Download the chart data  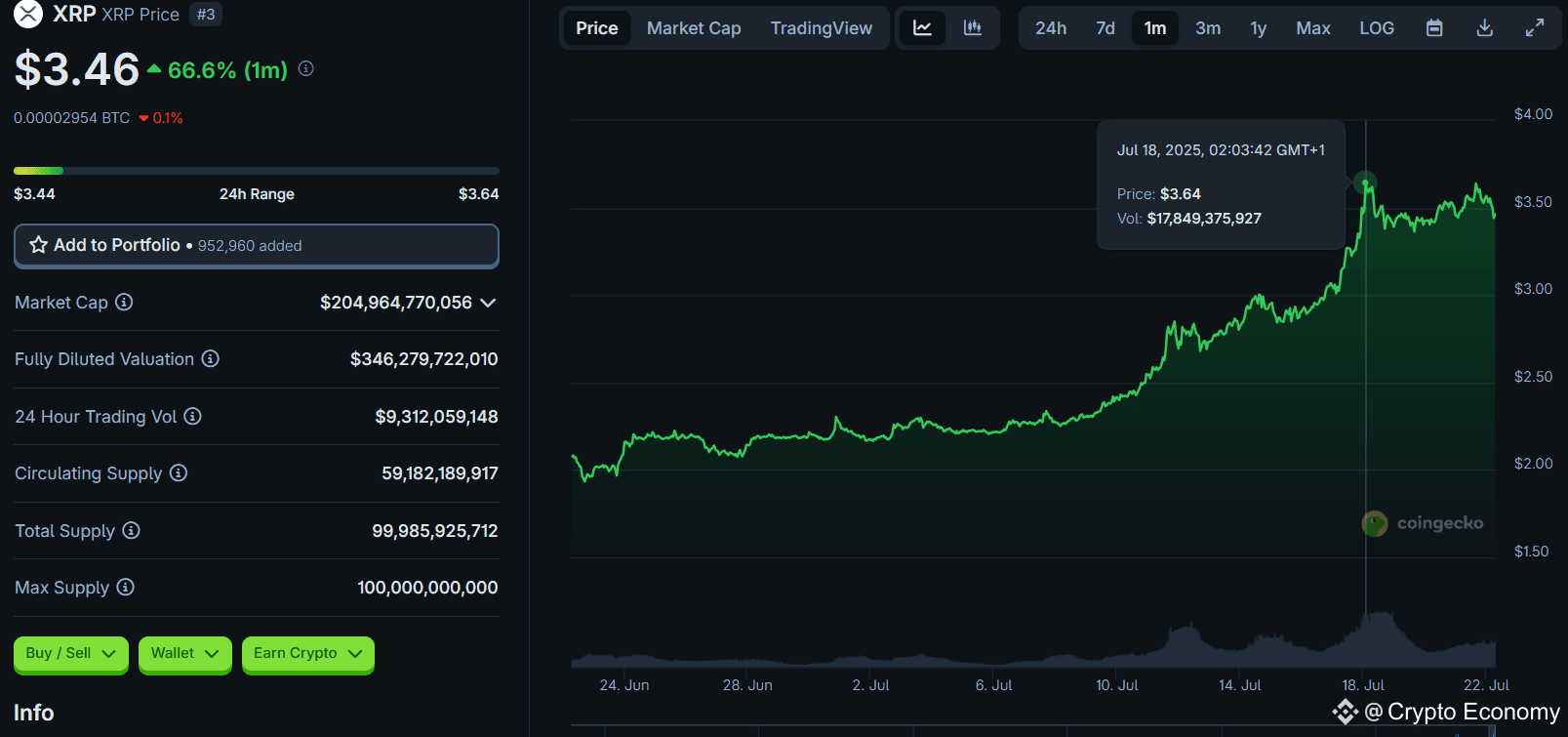pos(1484,28)
